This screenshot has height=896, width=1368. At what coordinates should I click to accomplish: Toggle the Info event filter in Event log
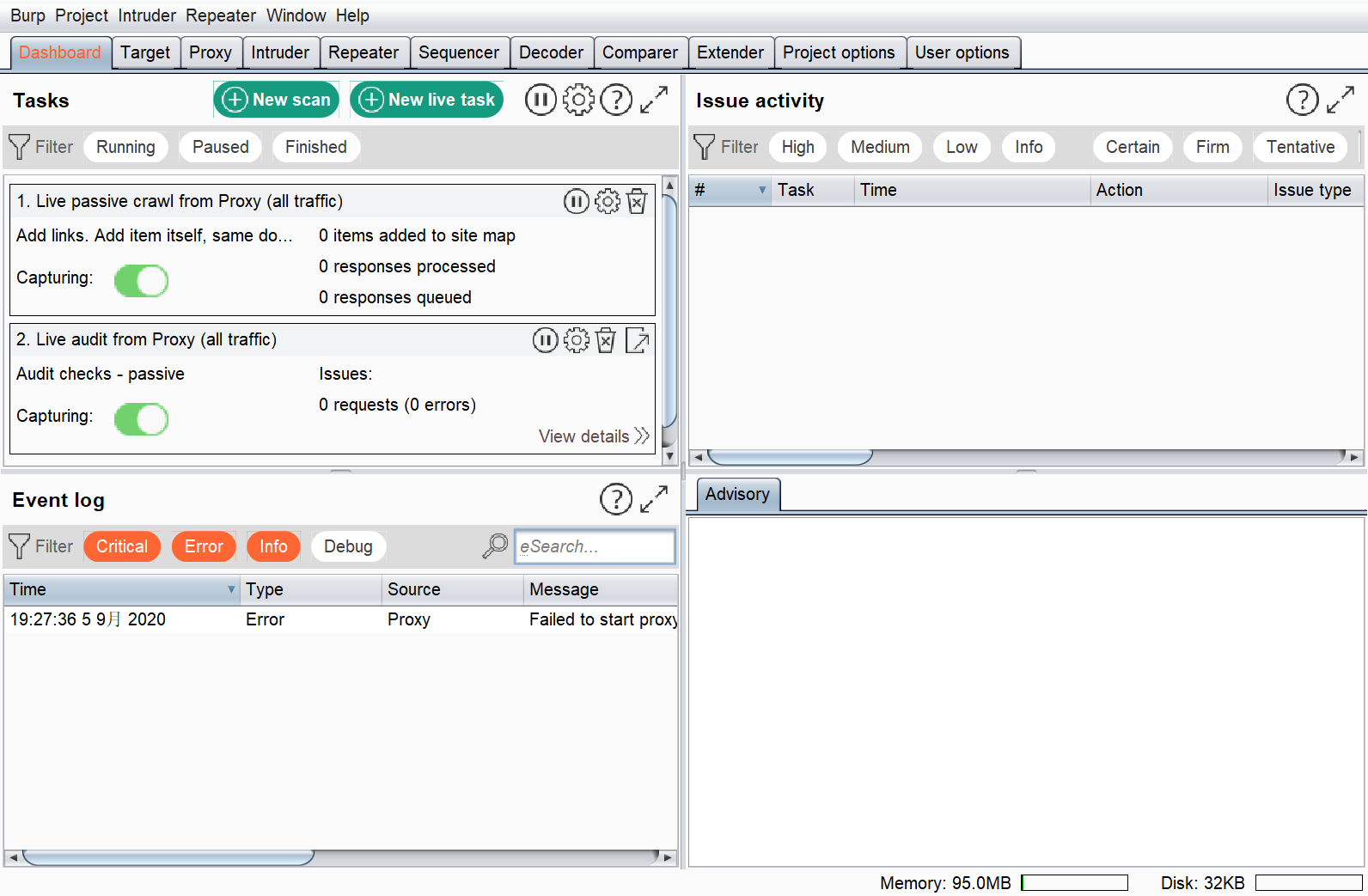click(273, 546)
